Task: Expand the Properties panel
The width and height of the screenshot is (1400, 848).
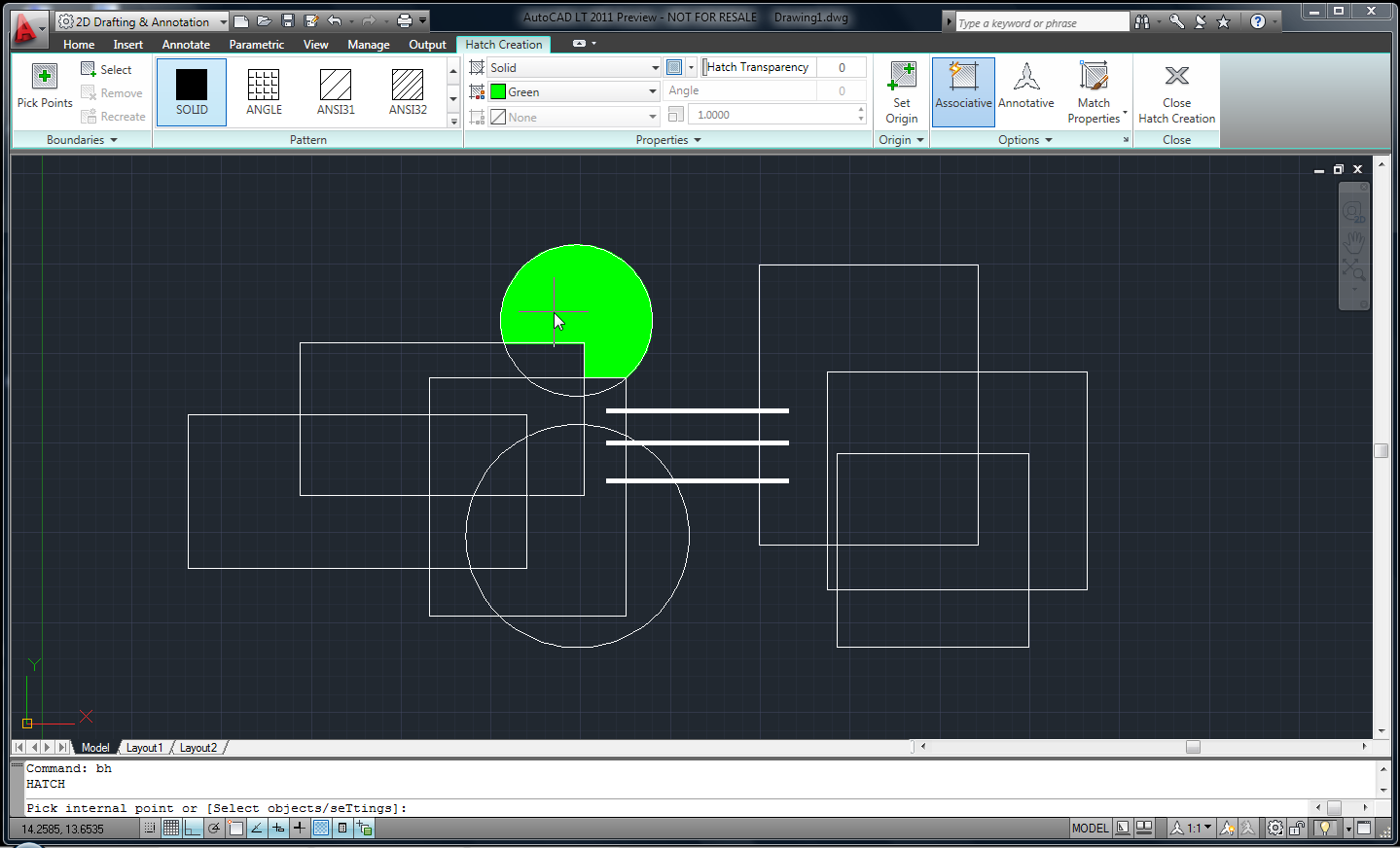Action: [668, 140]
